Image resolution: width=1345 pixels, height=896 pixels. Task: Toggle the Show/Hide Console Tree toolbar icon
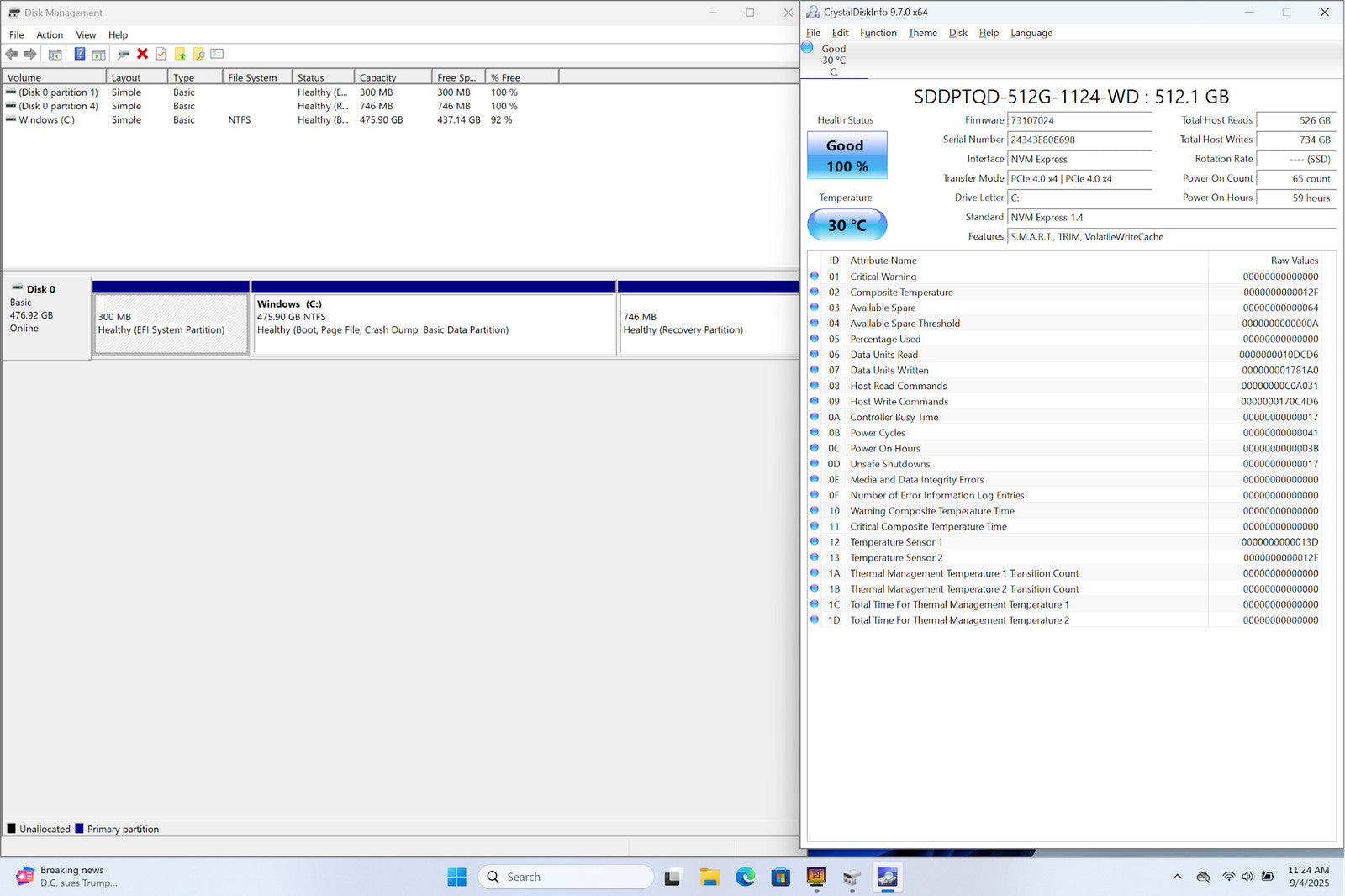[55, 54]
